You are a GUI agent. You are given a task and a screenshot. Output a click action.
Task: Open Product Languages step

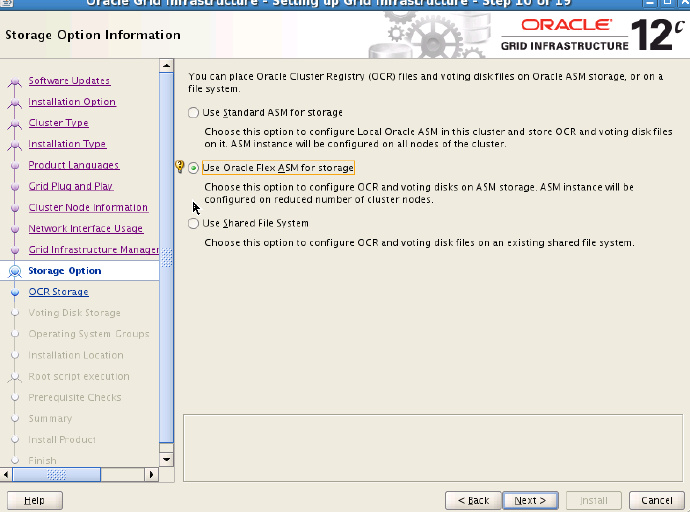[73, 165]
